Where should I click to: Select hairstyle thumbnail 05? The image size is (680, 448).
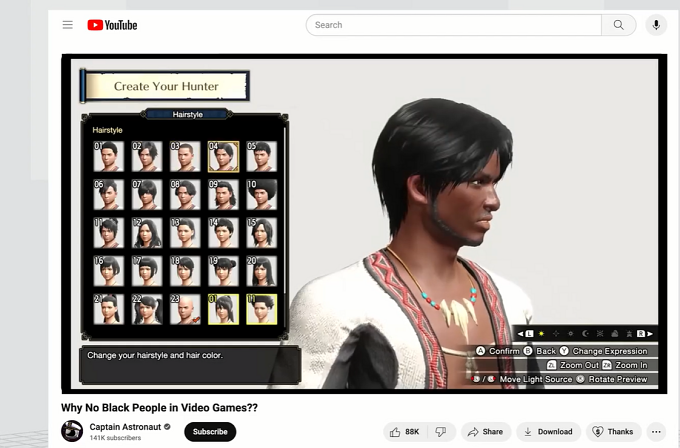pos(262,156)
